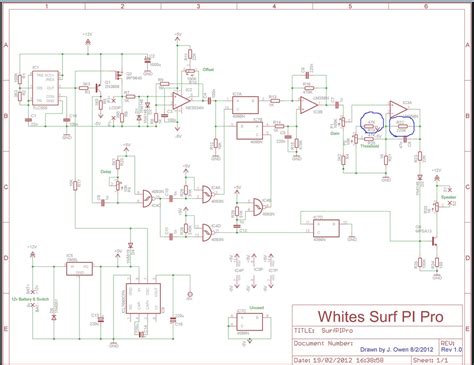Click the IC5 7805L regulator block

79,269
